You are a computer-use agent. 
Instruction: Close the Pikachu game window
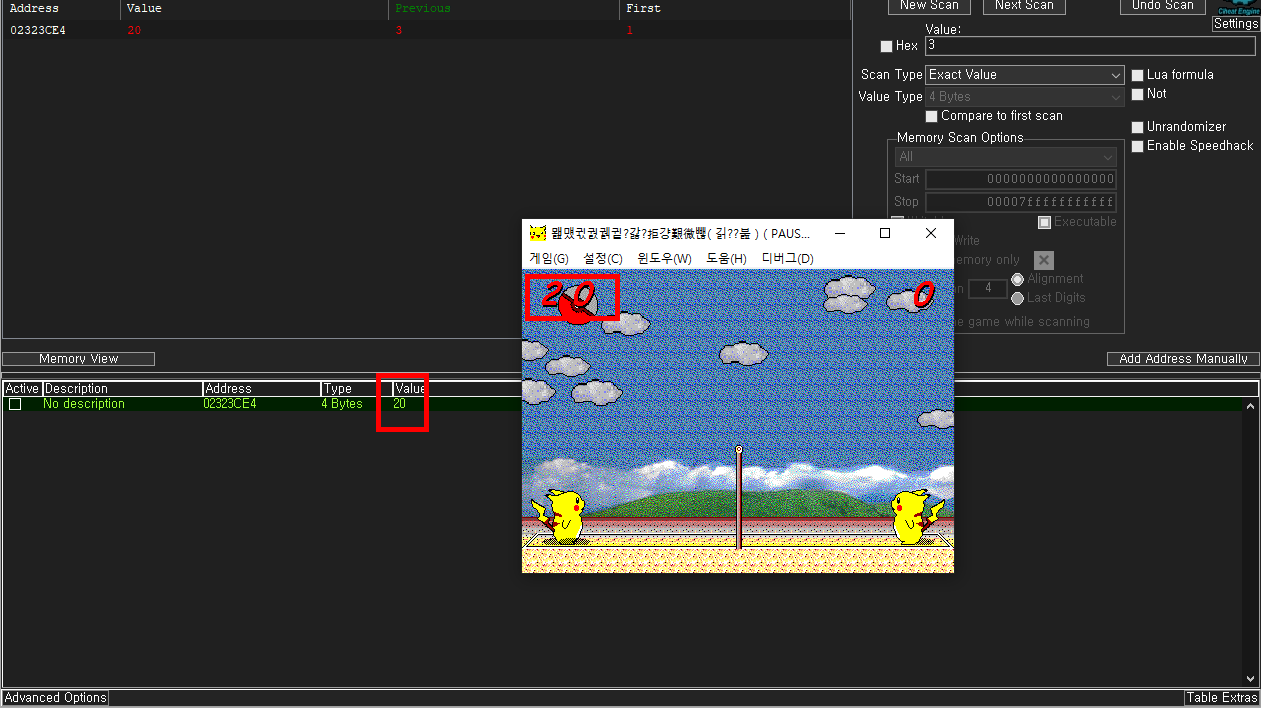(931, 233)
